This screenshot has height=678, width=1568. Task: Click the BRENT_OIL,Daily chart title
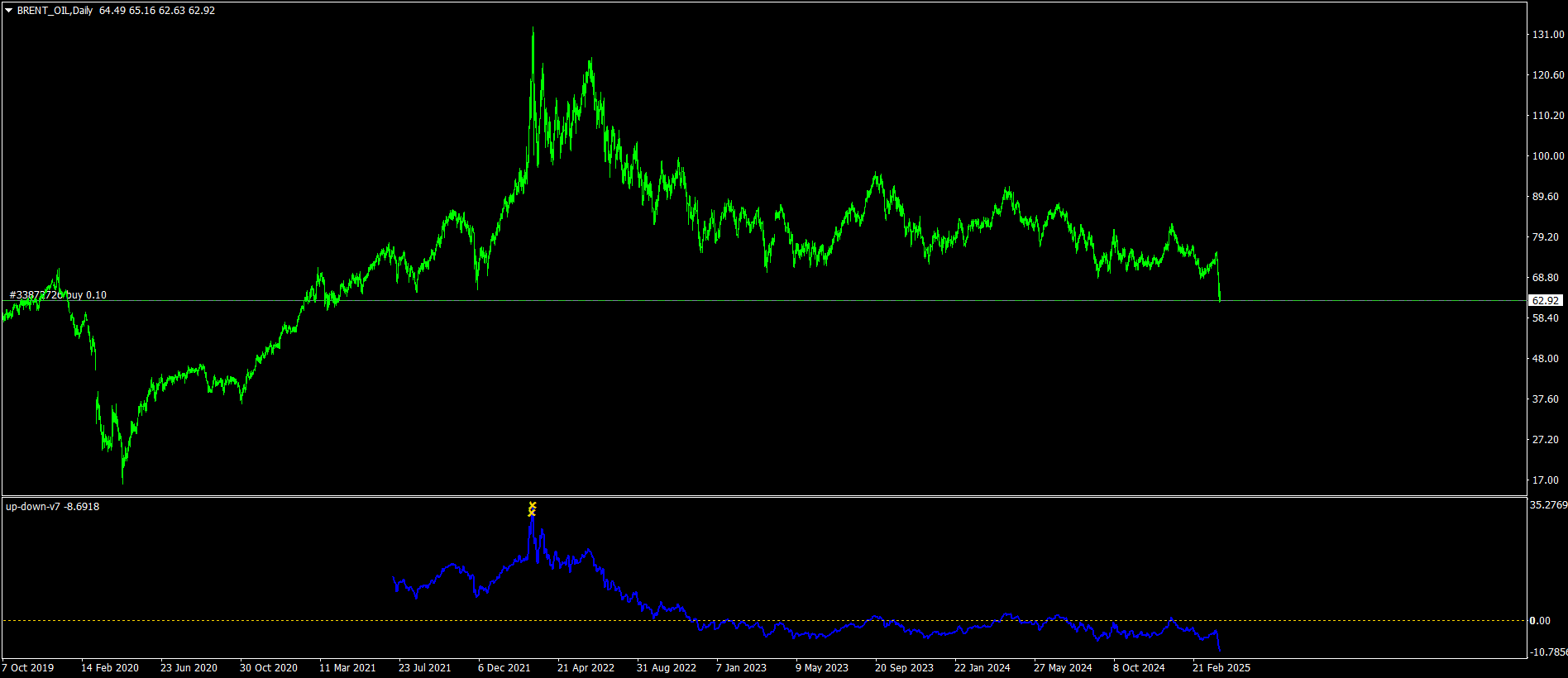point(55,11)
